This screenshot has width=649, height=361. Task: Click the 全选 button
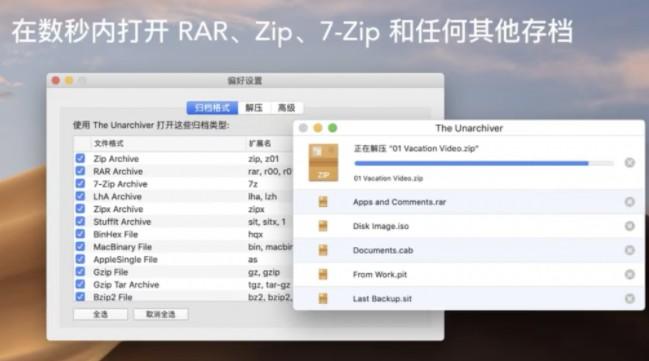pos(101,314)
